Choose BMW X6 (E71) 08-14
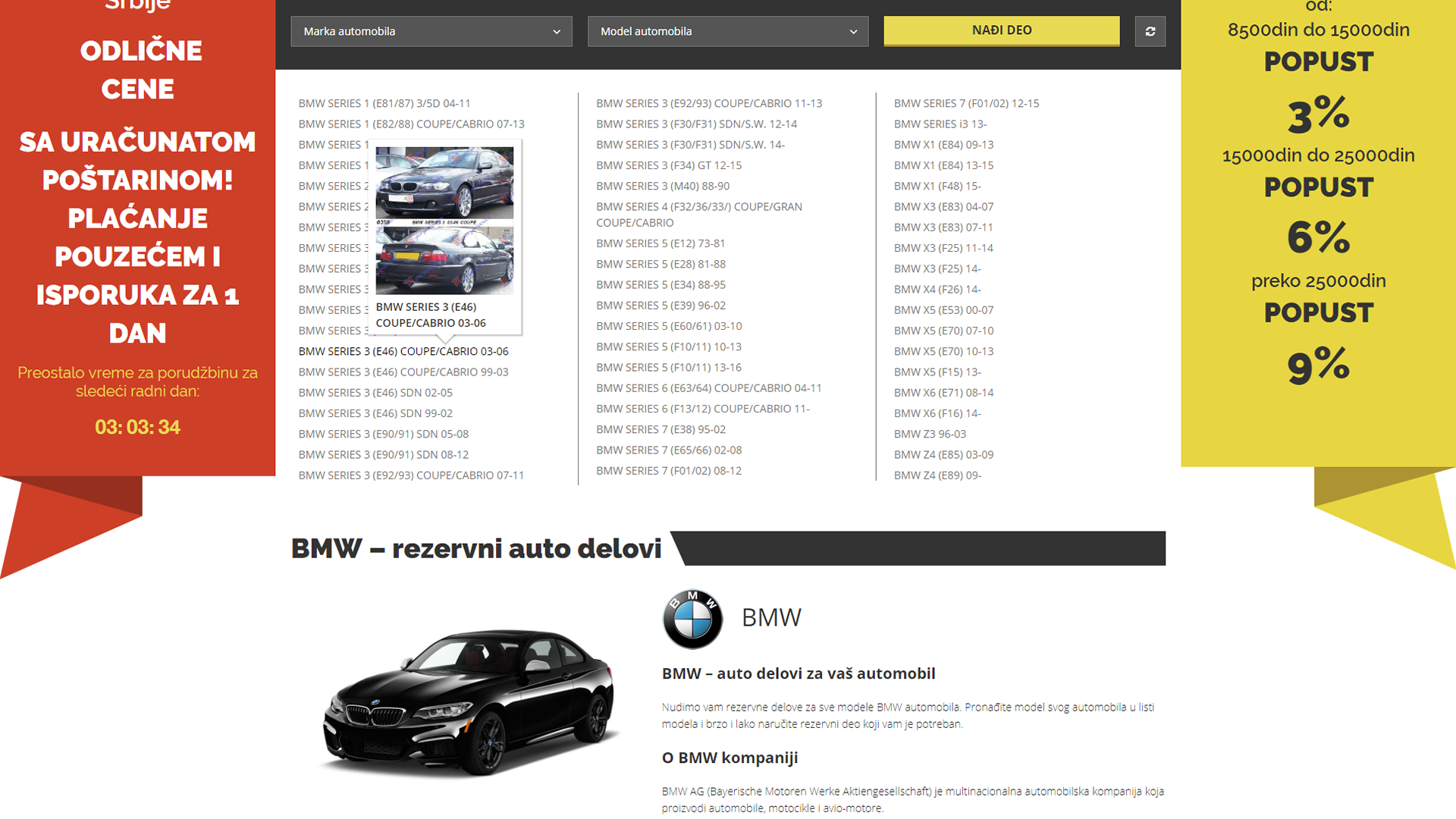 (943, 392)
